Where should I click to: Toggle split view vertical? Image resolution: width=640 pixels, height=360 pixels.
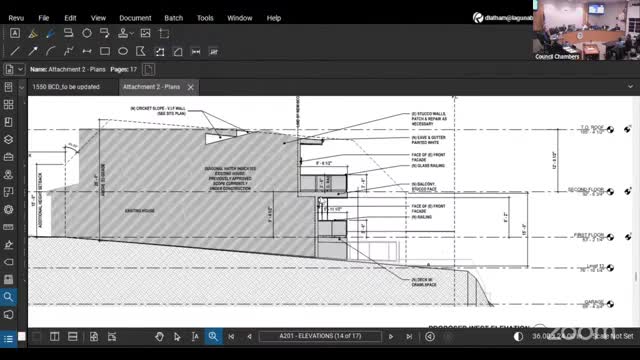(54, 336)
